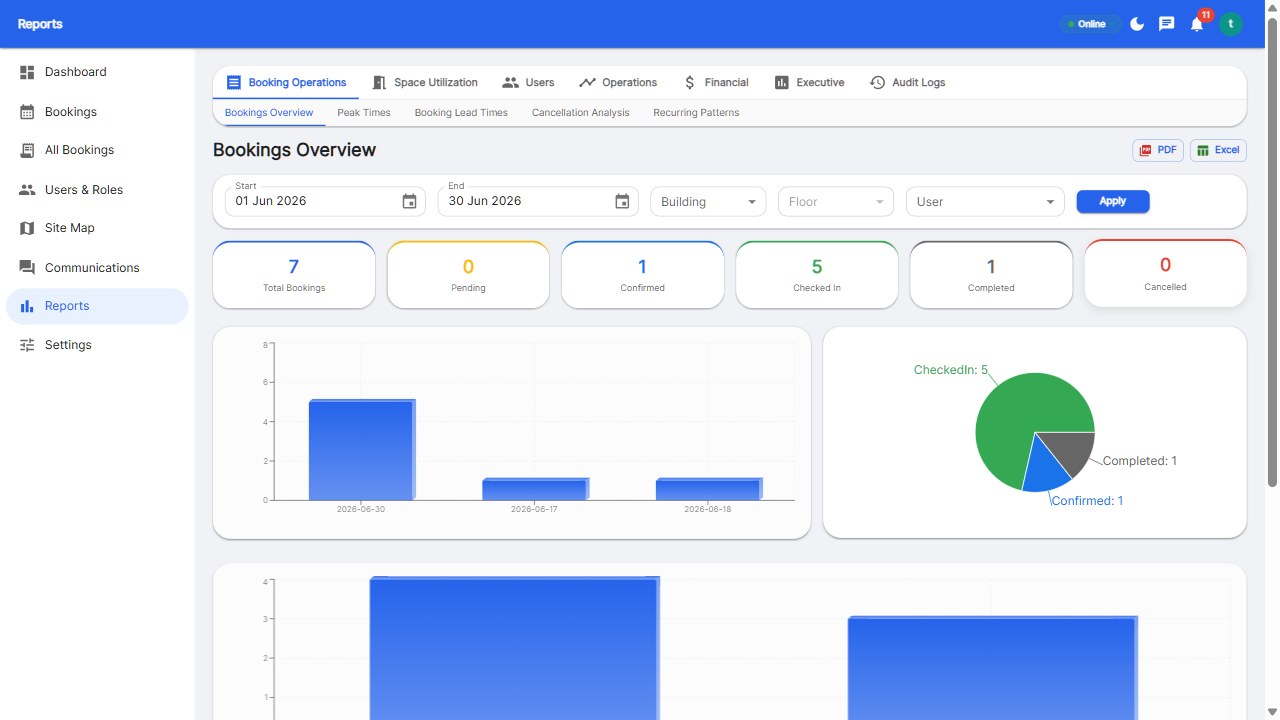This screenshot has height=720, width=1280.
Task: Open Users & Roles page
Action: (97, 190)
